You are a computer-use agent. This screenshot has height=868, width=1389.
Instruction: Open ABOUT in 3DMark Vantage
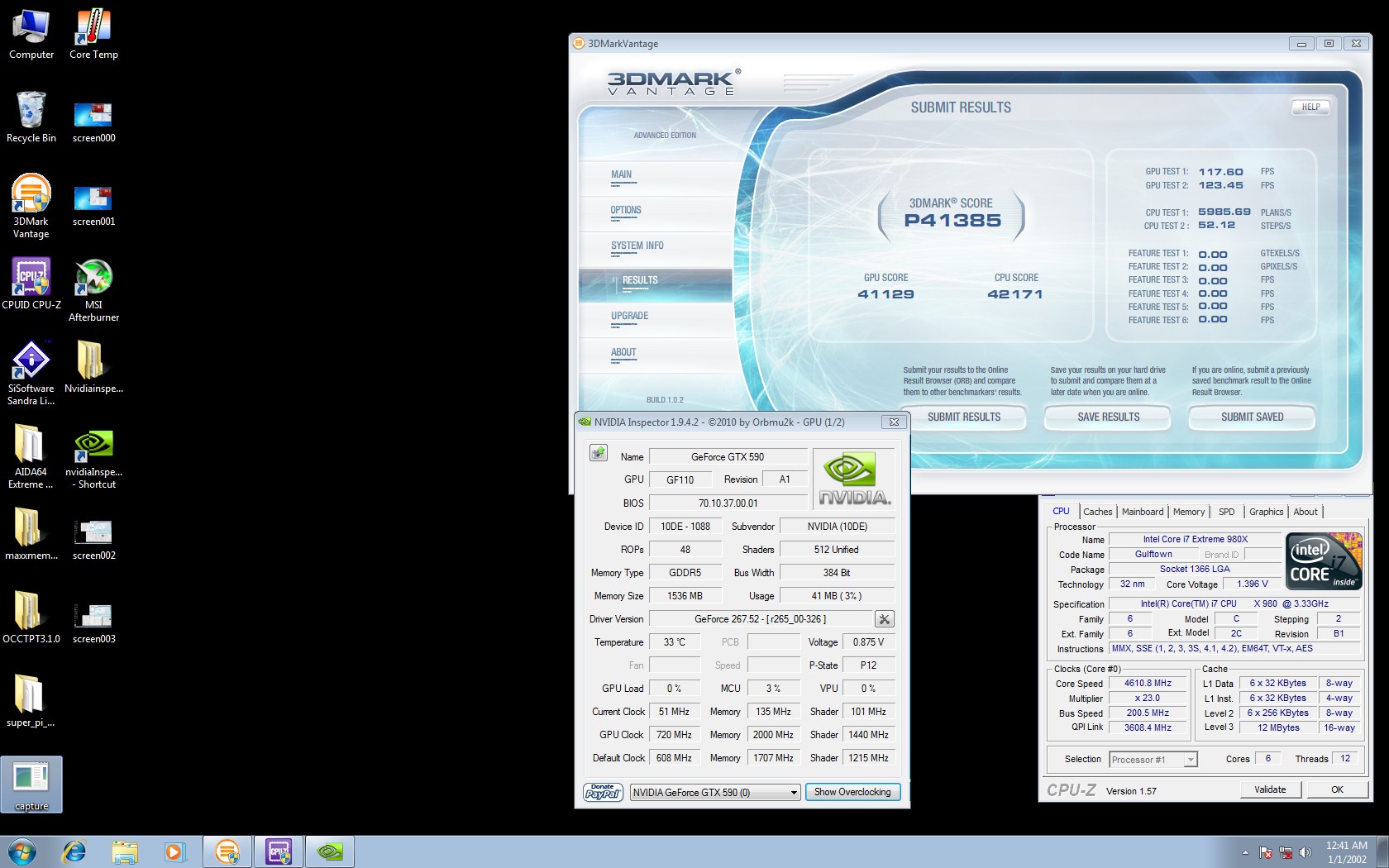coord(623,353)
